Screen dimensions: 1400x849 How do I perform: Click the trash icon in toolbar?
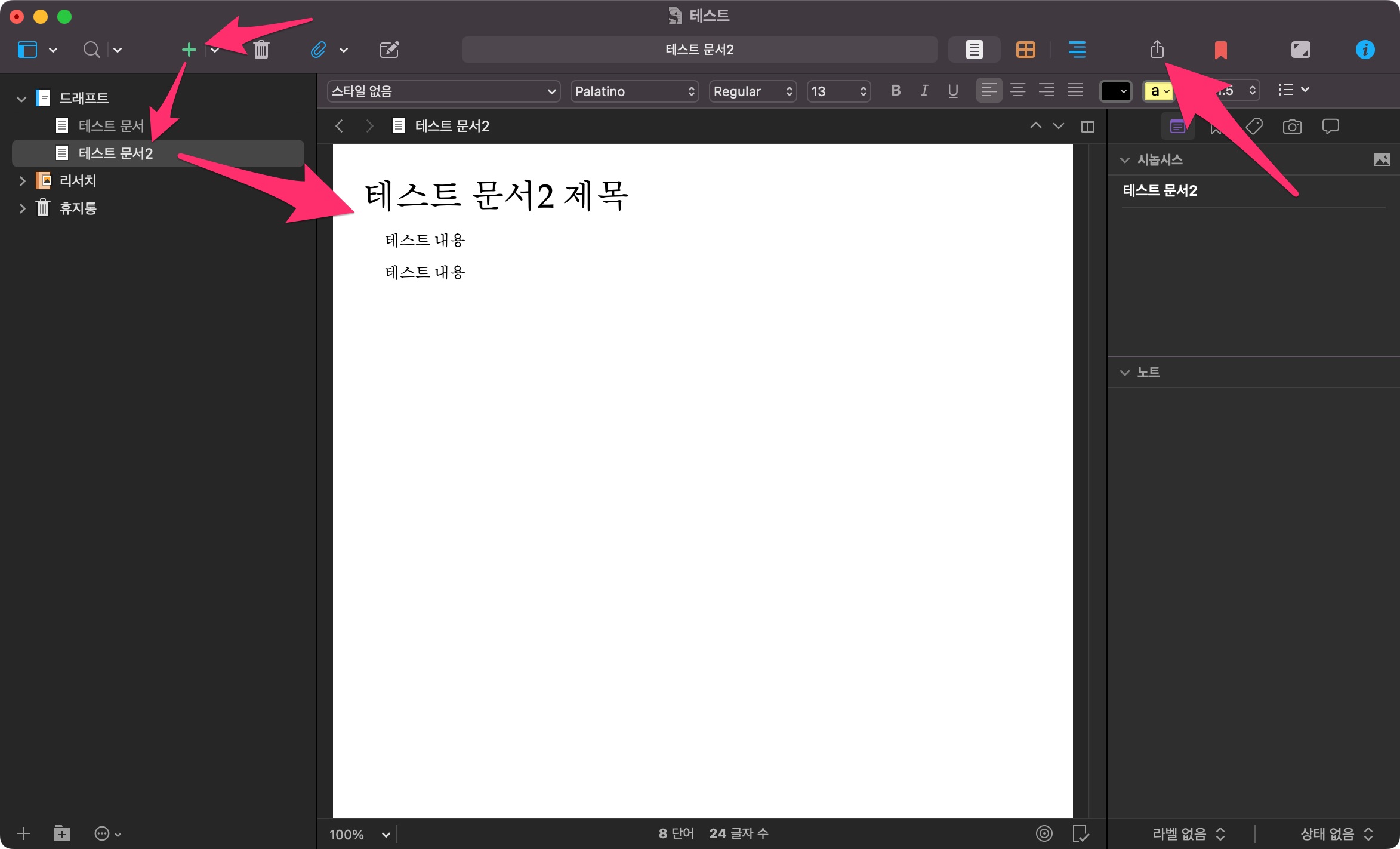click(261, 50)
